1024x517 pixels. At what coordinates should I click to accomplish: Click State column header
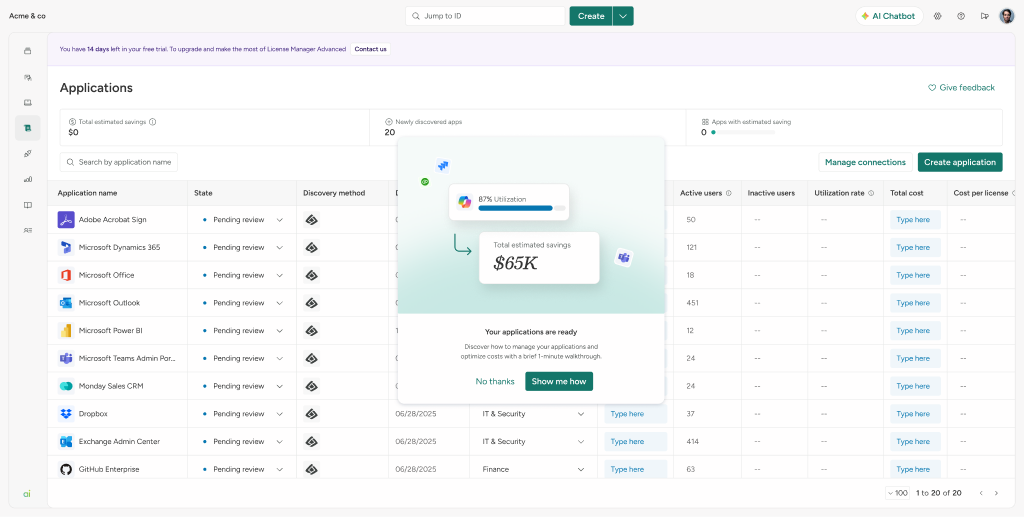pos(203,193)
